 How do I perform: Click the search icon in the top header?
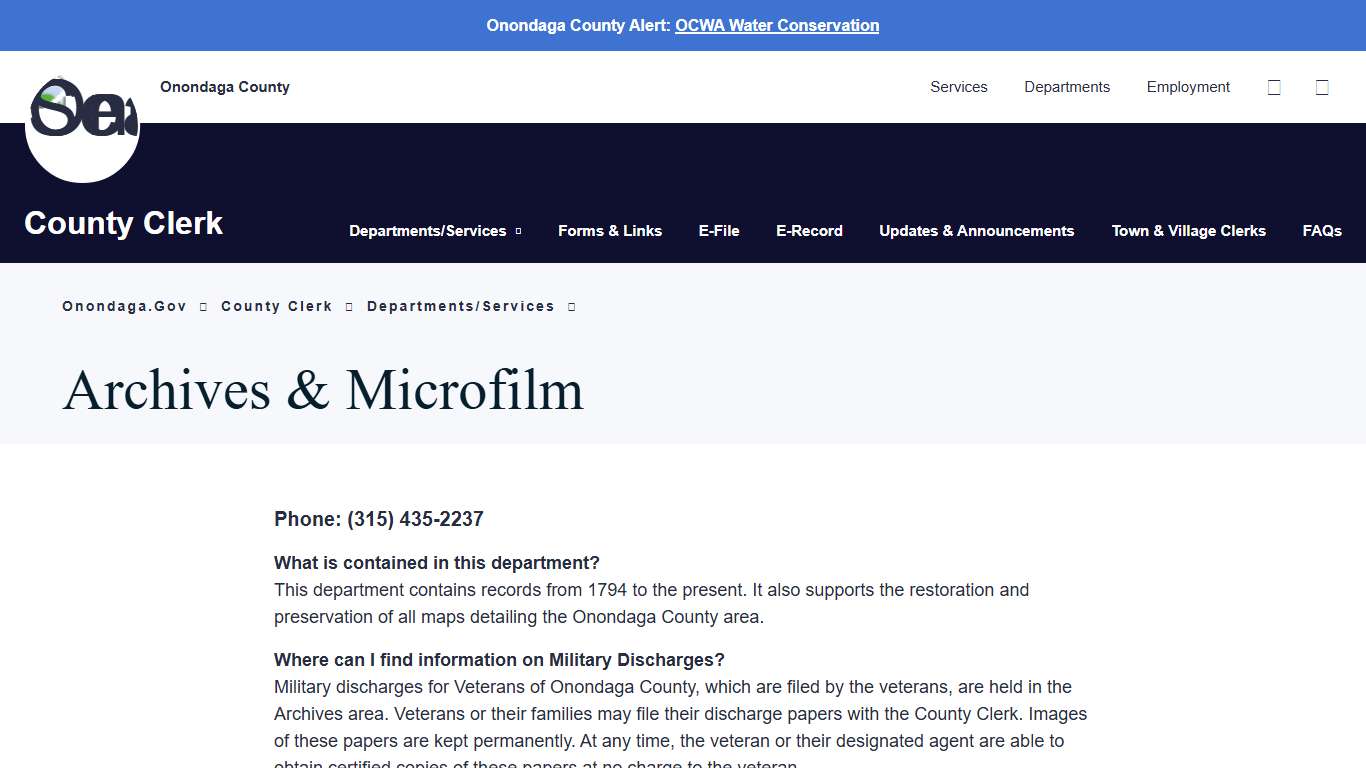click(1274, 87)
